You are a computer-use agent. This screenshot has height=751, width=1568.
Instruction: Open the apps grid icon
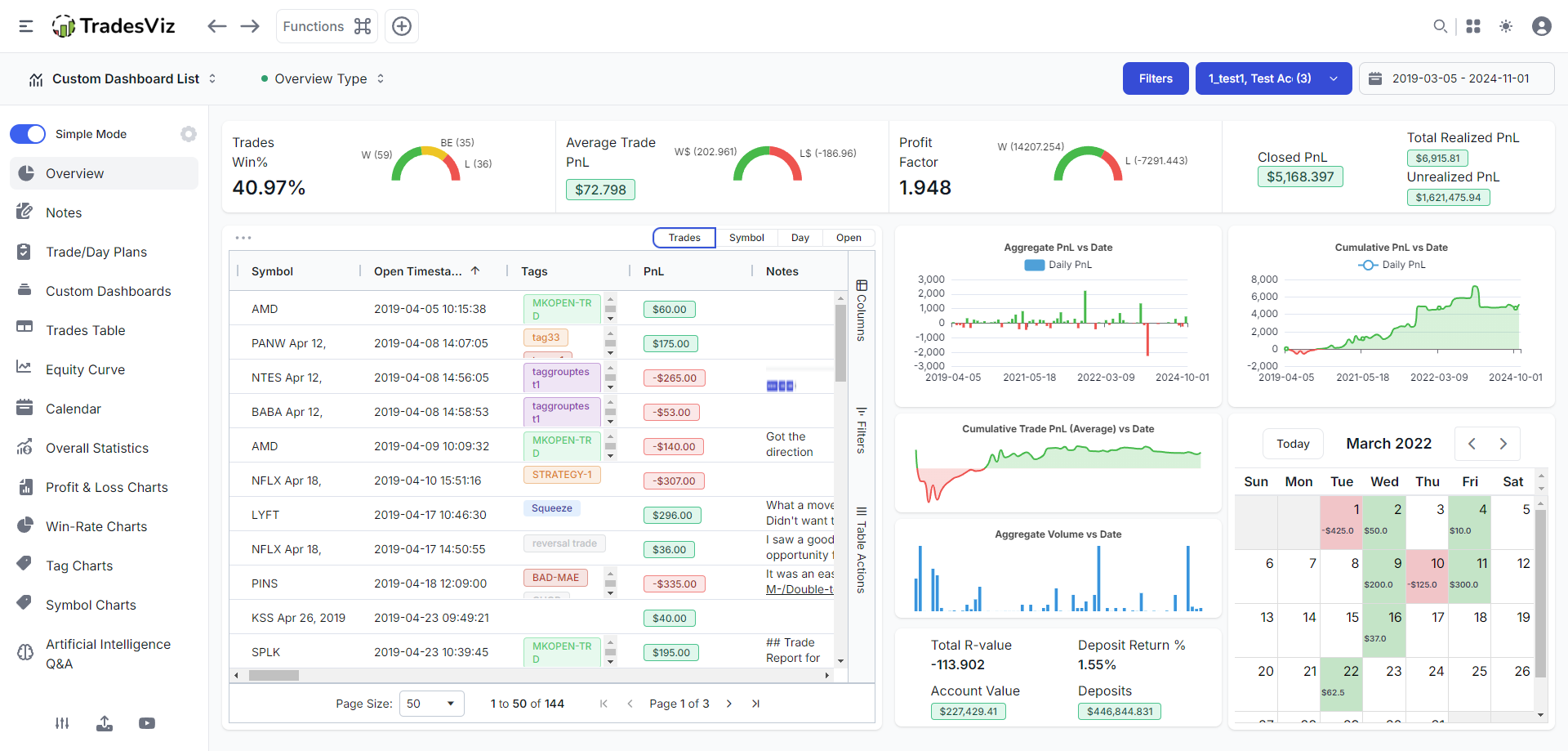(x=1473, y=26)
